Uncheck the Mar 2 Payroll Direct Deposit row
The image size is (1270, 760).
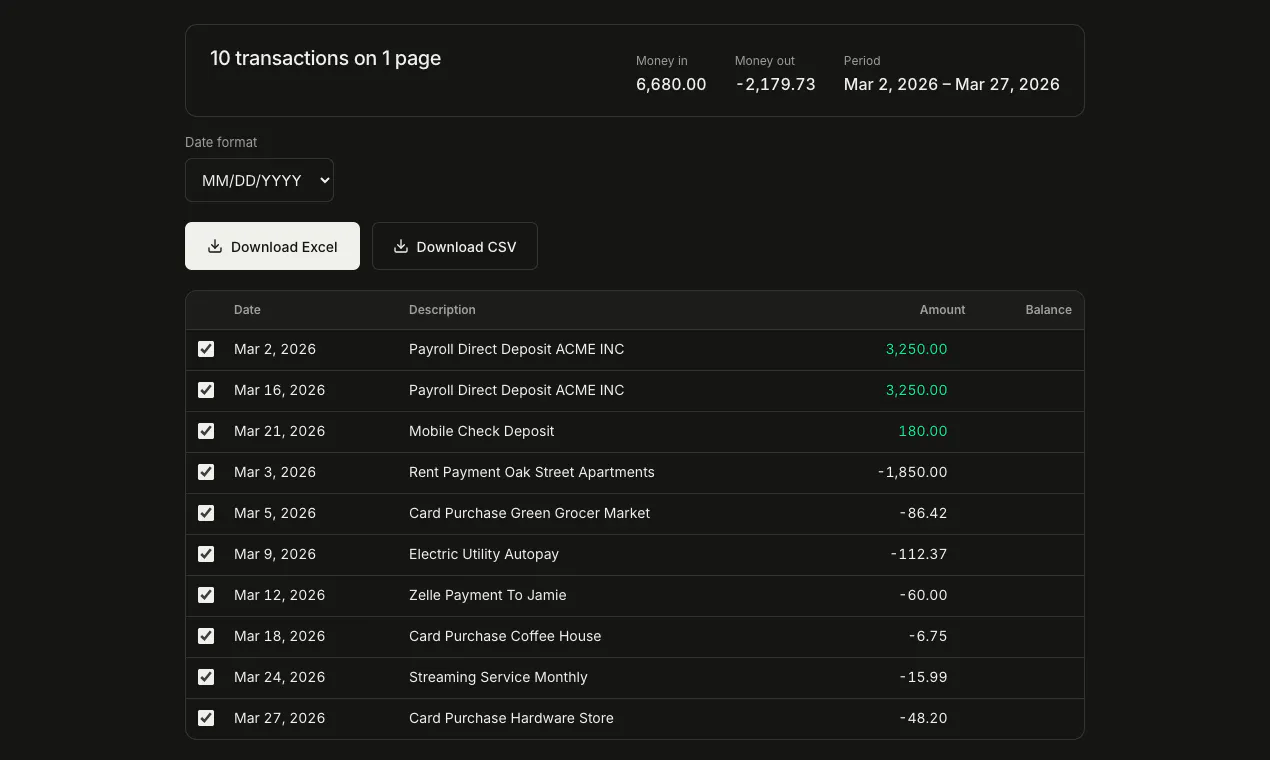point(206,349)
